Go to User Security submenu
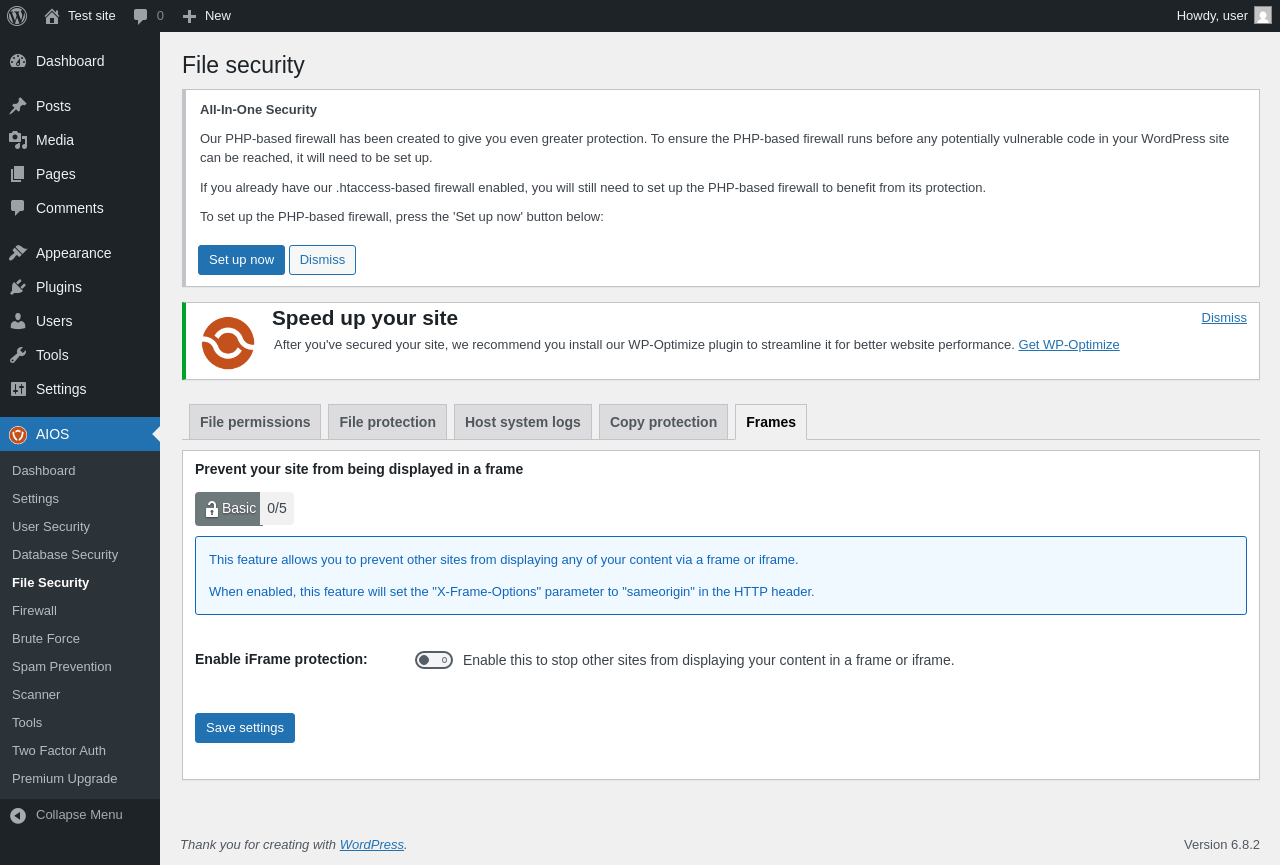The width and height of the screenshot is (1280, 865). coord(80,527)
